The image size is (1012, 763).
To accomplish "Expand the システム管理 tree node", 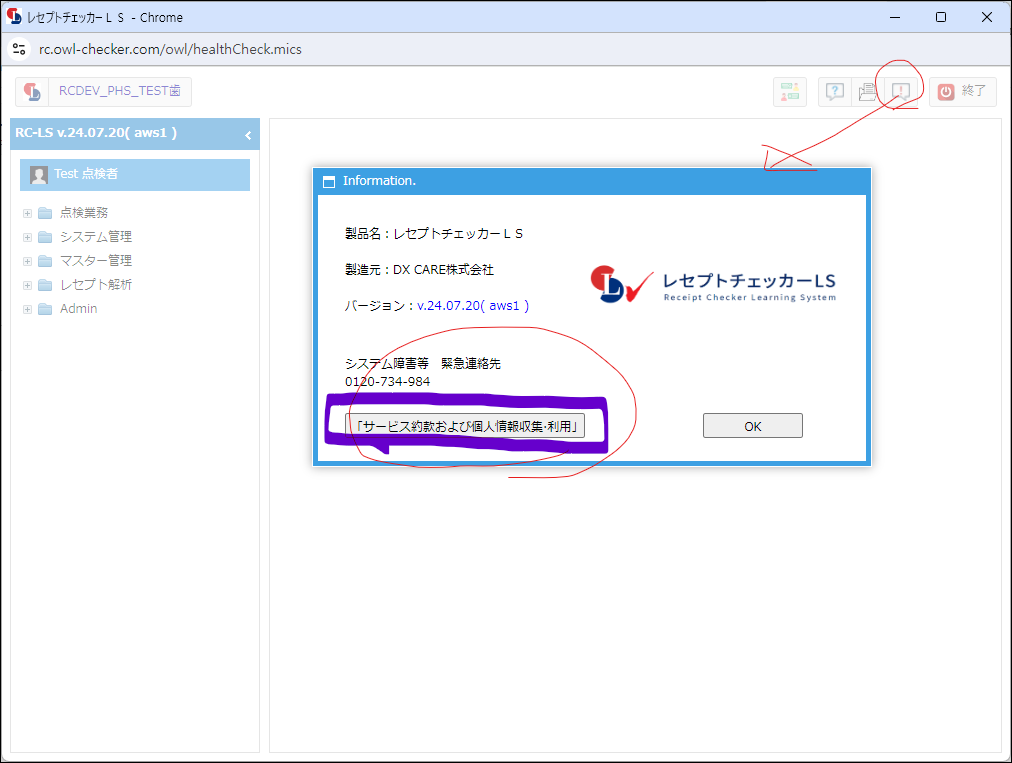I will click(x=27, y=237).
